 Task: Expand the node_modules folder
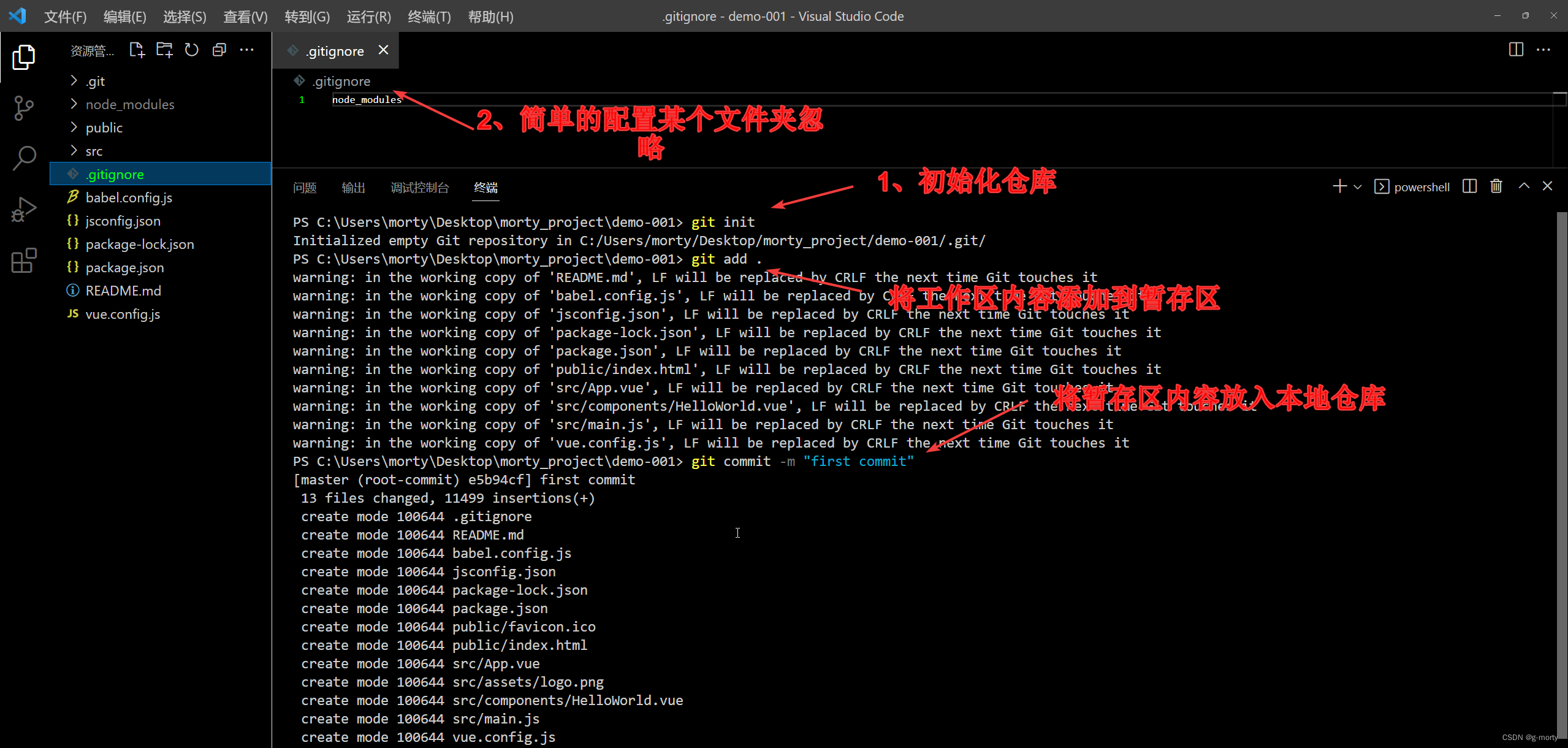pos(161,104)
